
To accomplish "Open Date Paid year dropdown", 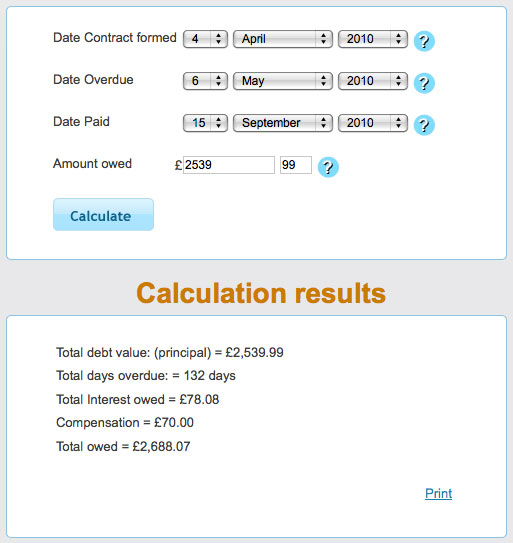I will click(373, 123).
